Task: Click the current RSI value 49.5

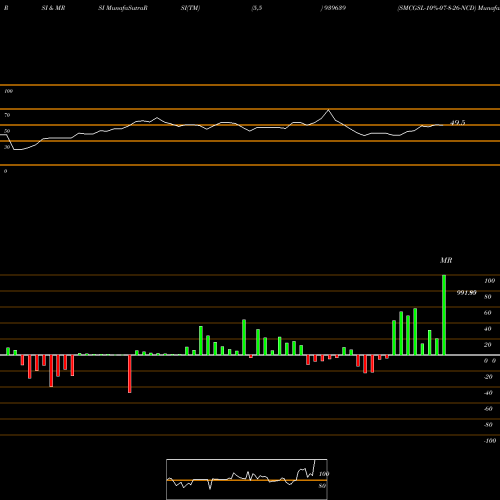Action: click(x=458, y=123)
